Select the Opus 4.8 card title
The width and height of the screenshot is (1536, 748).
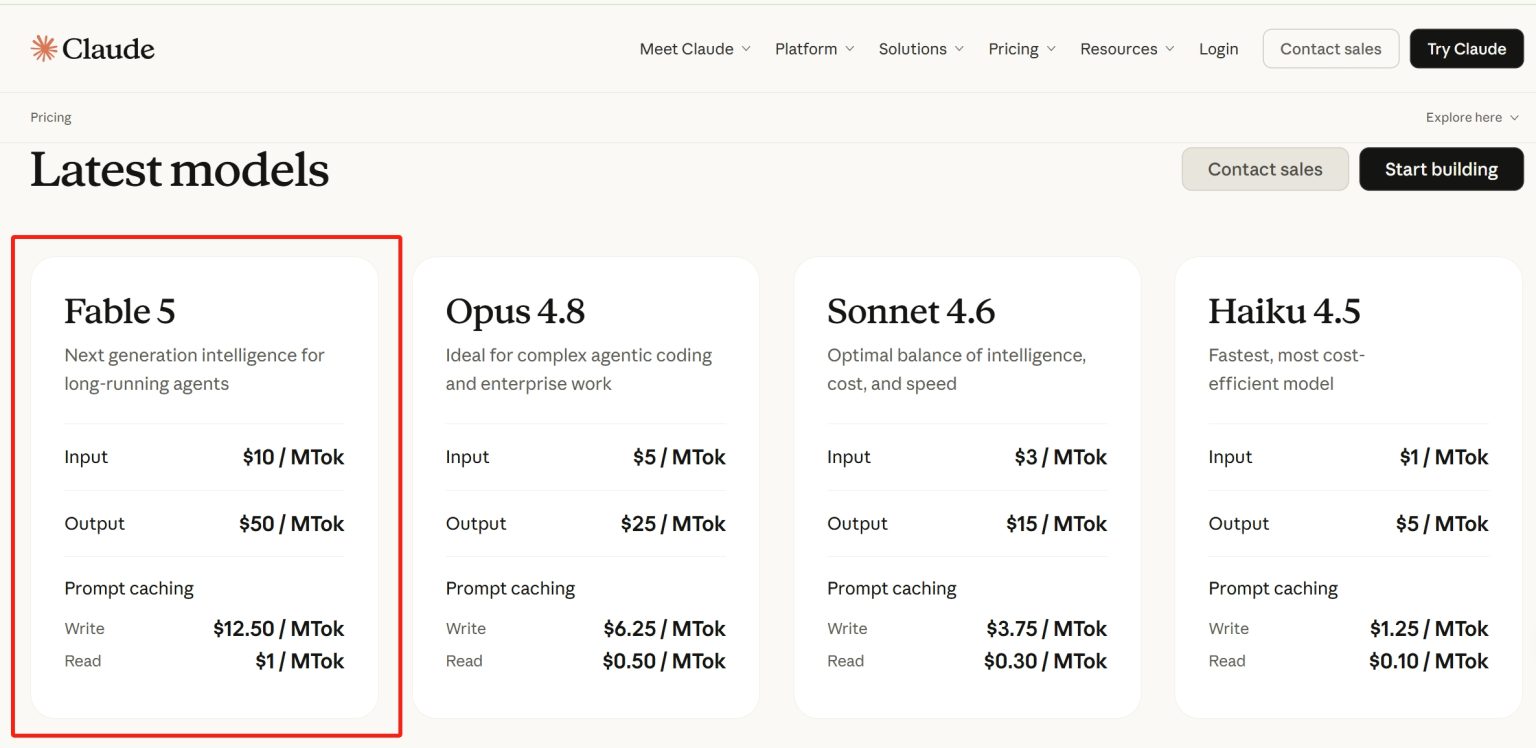coord(515,311)
